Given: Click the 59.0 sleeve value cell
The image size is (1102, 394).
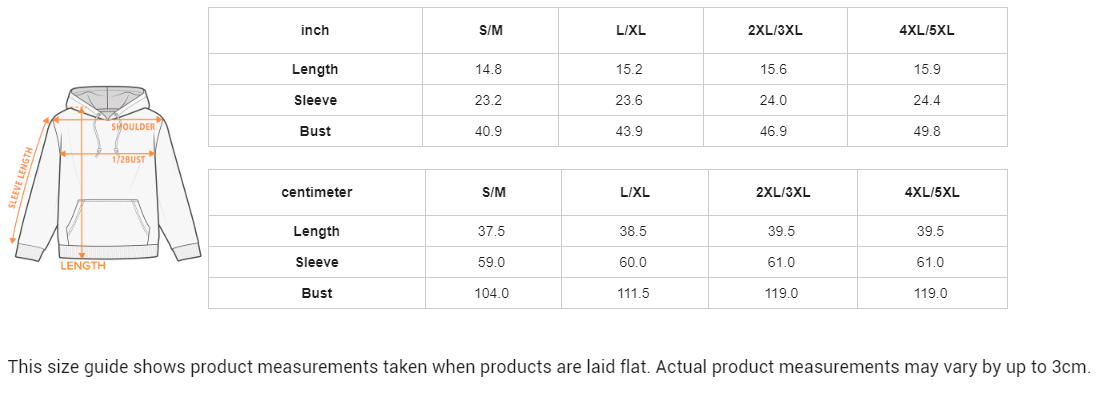Looking at the screenshot, I should (x=493, y=262).
